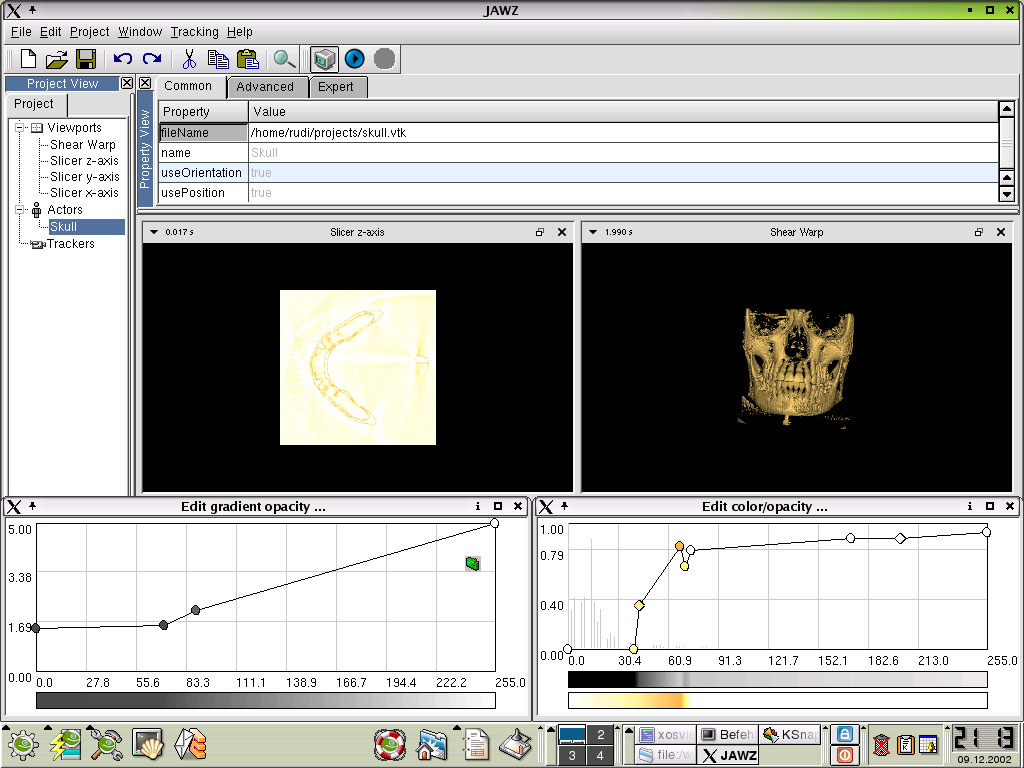
Task: Click the Paste clipboard icon
Action: [247, 59]
